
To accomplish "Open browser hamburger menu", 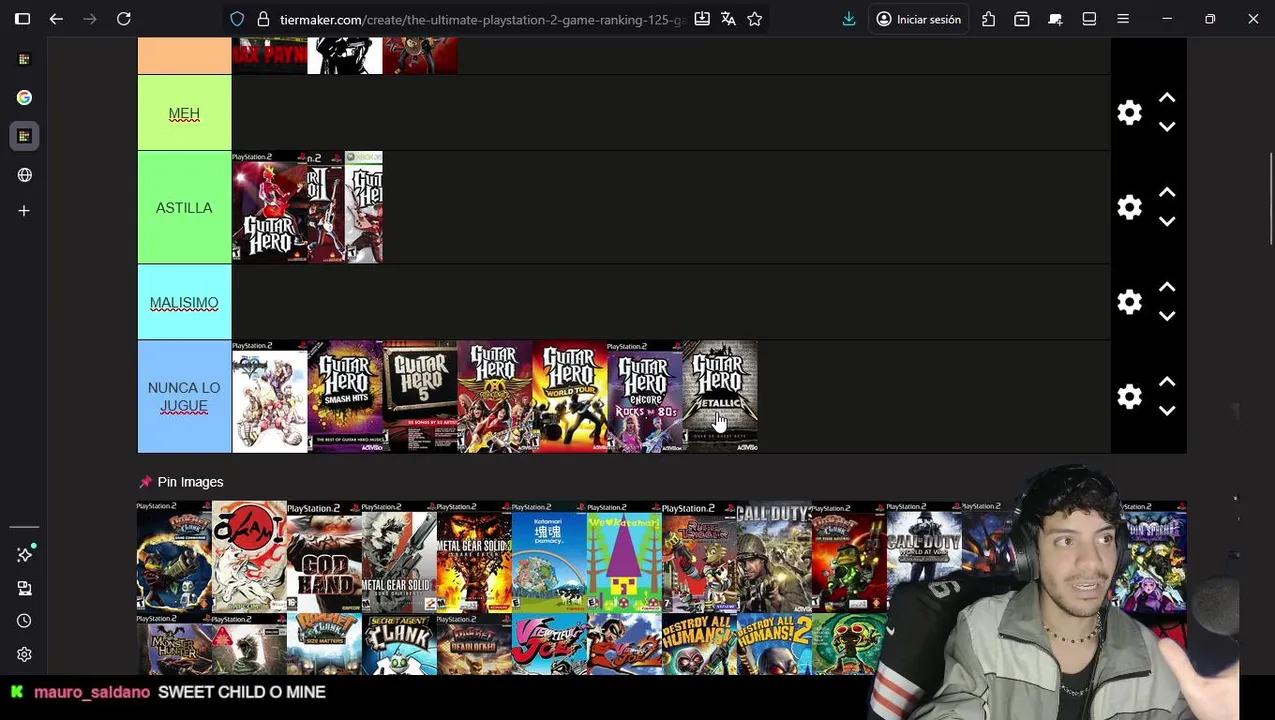I will tap(1123, 19).
